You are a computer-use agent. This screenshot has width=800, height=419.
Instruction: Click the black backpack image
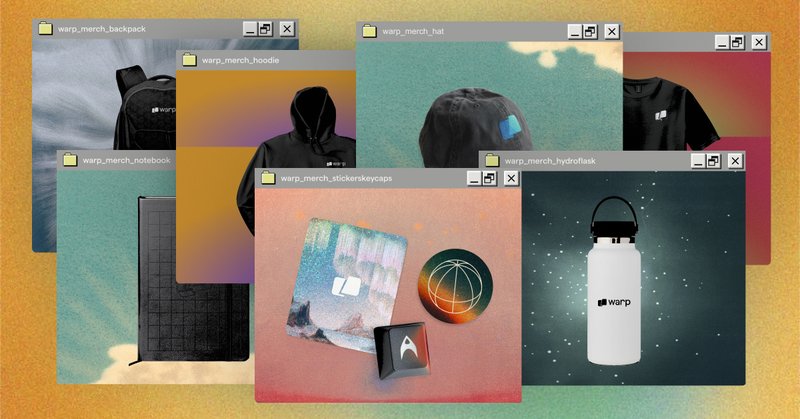pyautogui.click(x=145, y=108)
